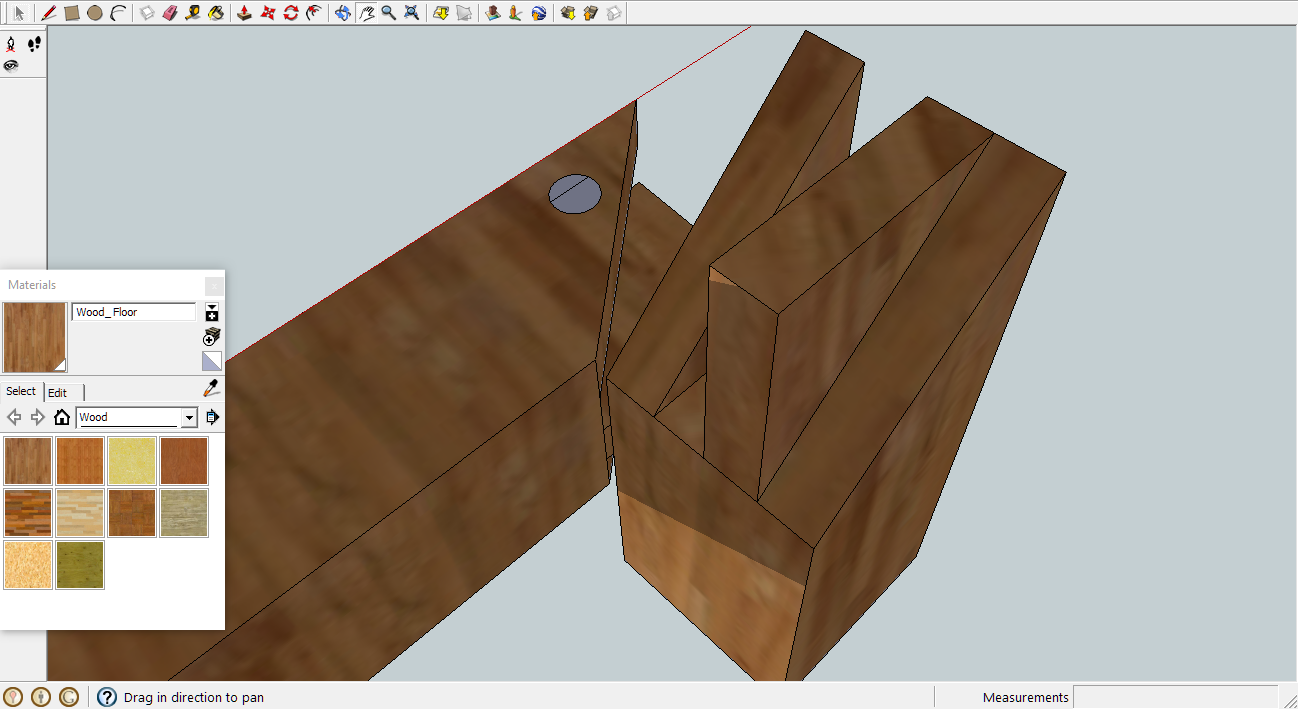
Task: Select the light OSB particle board swatch
Action: click(x=28, y=565)
